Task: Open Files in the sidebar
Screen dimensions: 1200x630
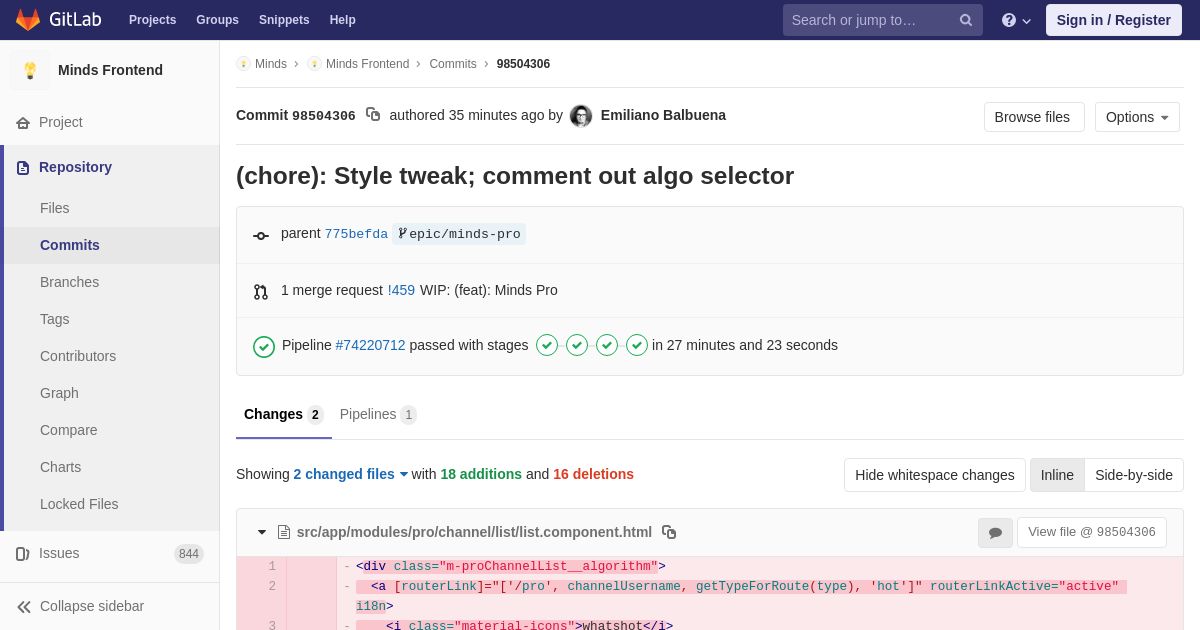Action: coord(110,208)
